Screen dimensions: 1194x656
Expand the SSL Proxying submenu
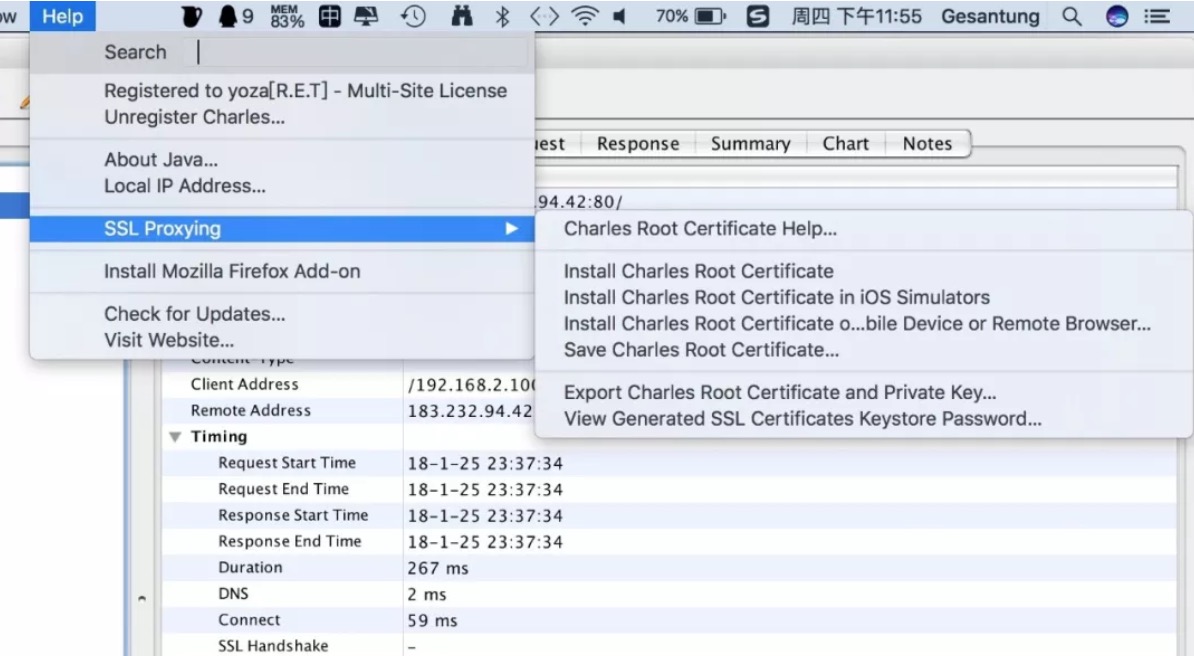(x=282, y=229)
